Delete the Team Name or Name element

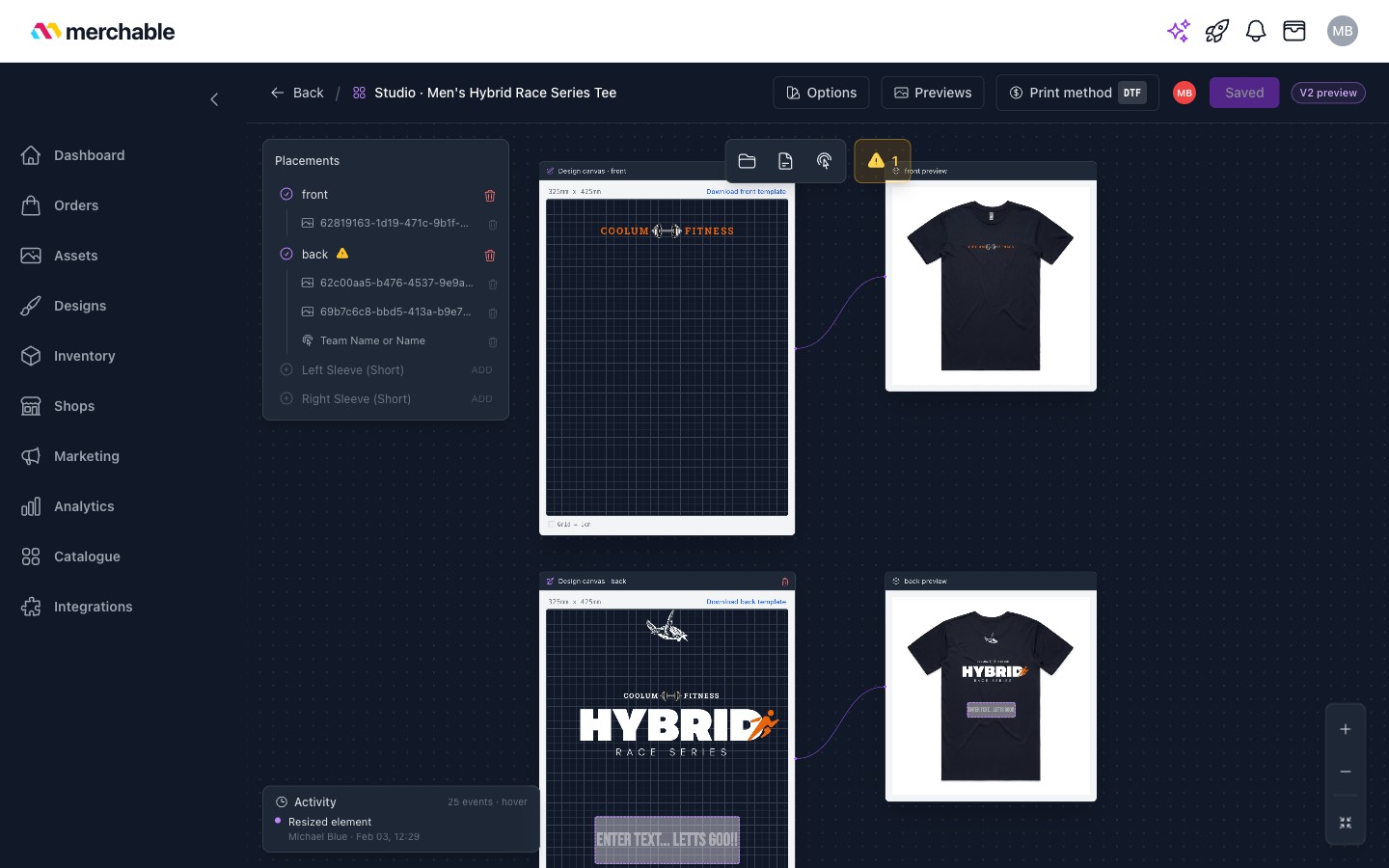pos(493,341)
